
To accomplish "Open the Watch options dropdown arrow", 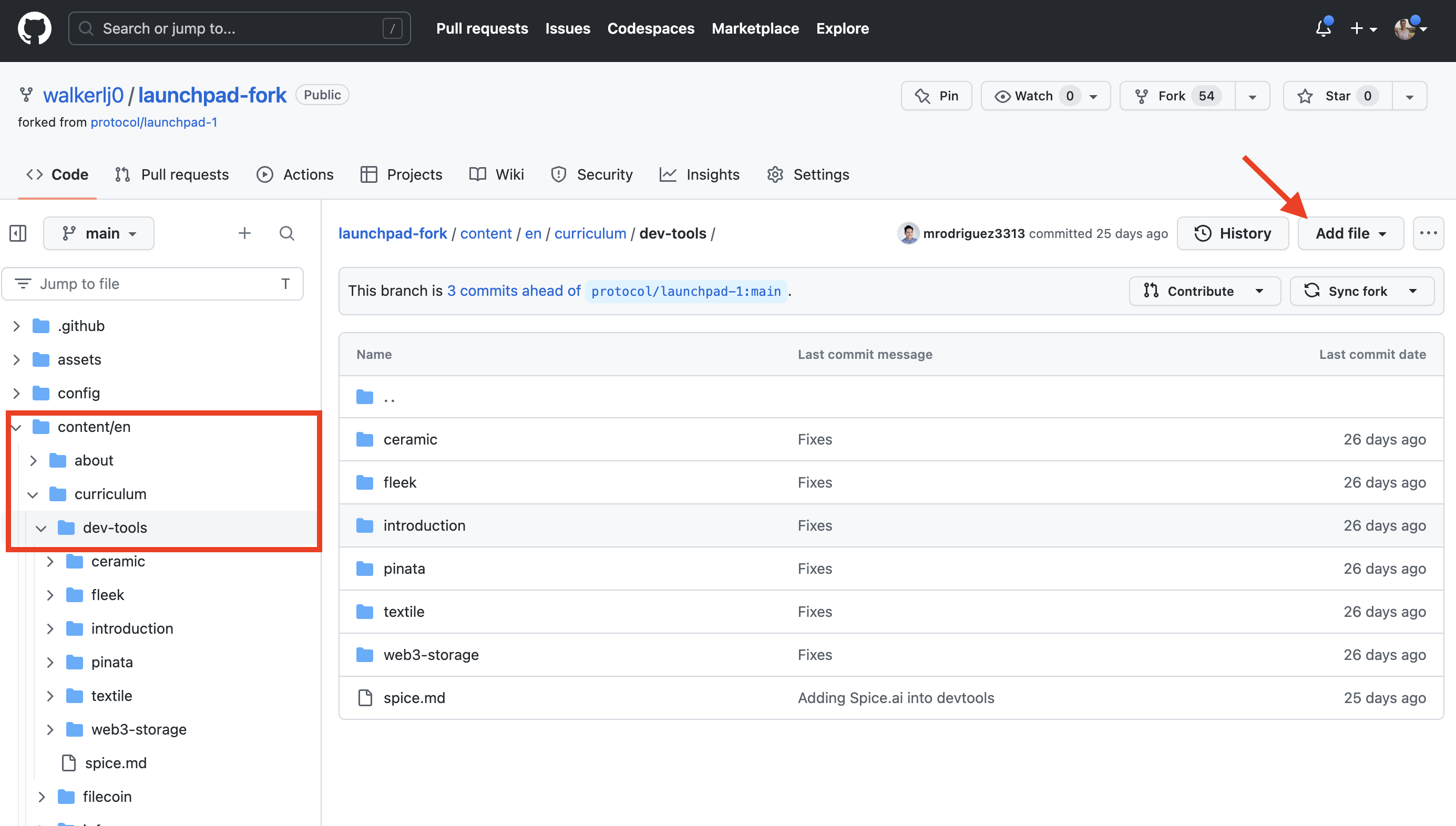I will point(1093,97).
